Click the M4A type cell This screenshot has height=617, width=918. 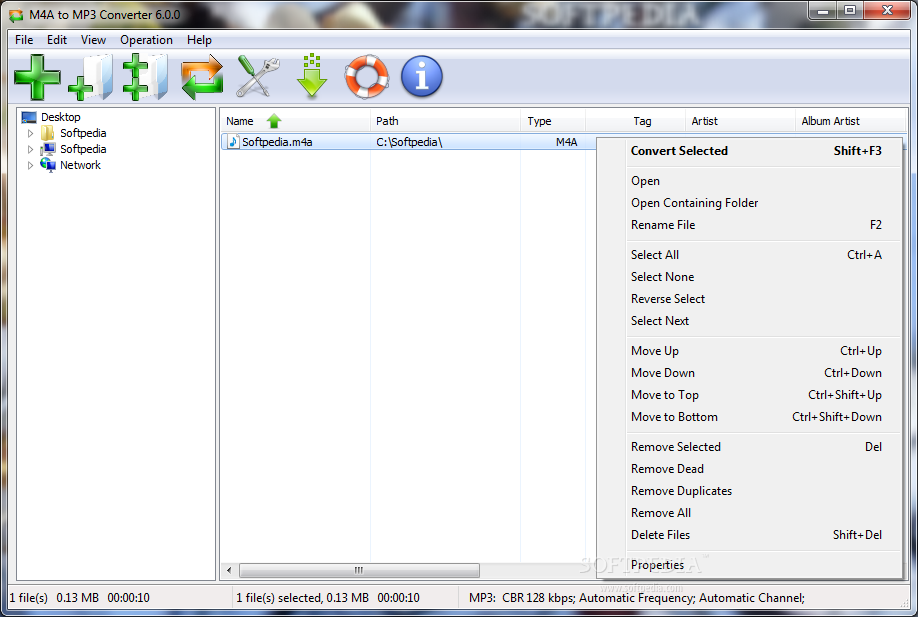[566, 142]
